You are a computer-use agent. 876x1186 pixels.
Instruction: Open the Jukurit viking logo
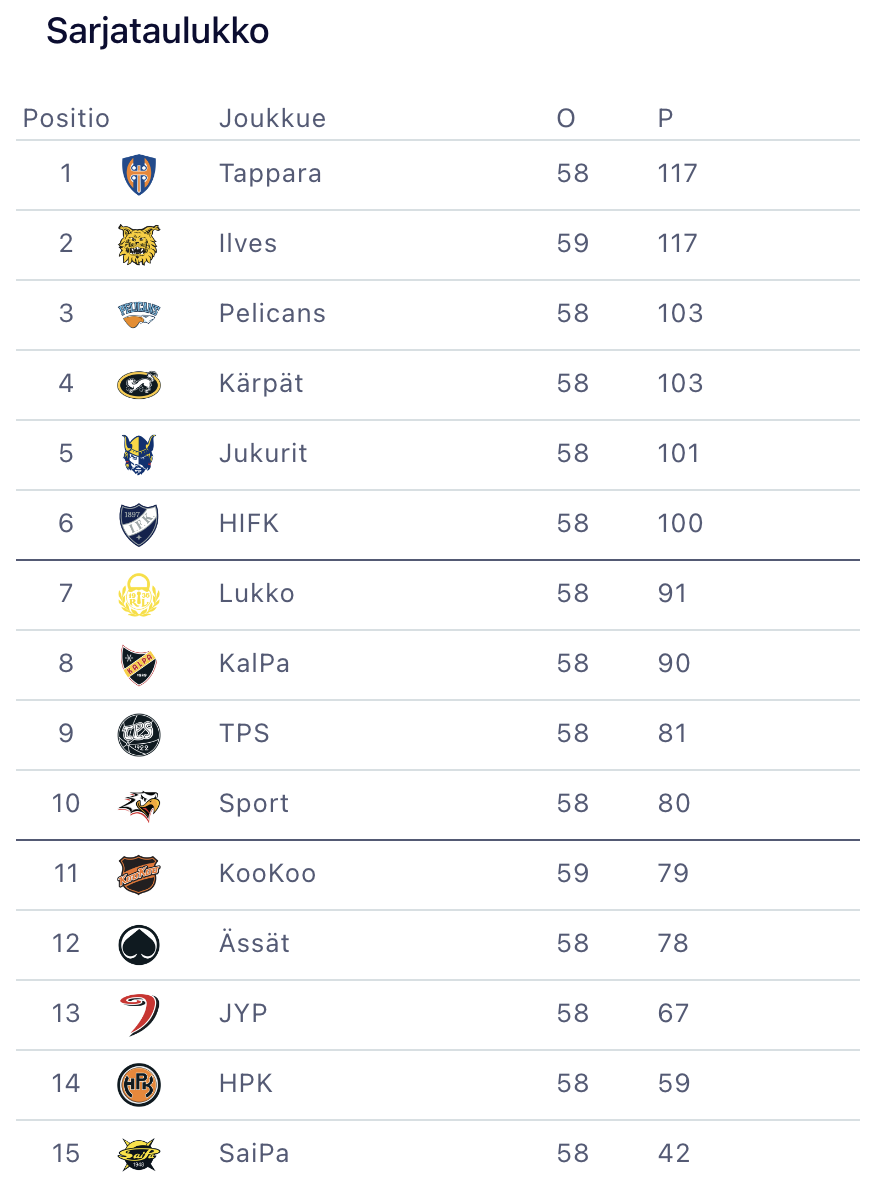138,454
